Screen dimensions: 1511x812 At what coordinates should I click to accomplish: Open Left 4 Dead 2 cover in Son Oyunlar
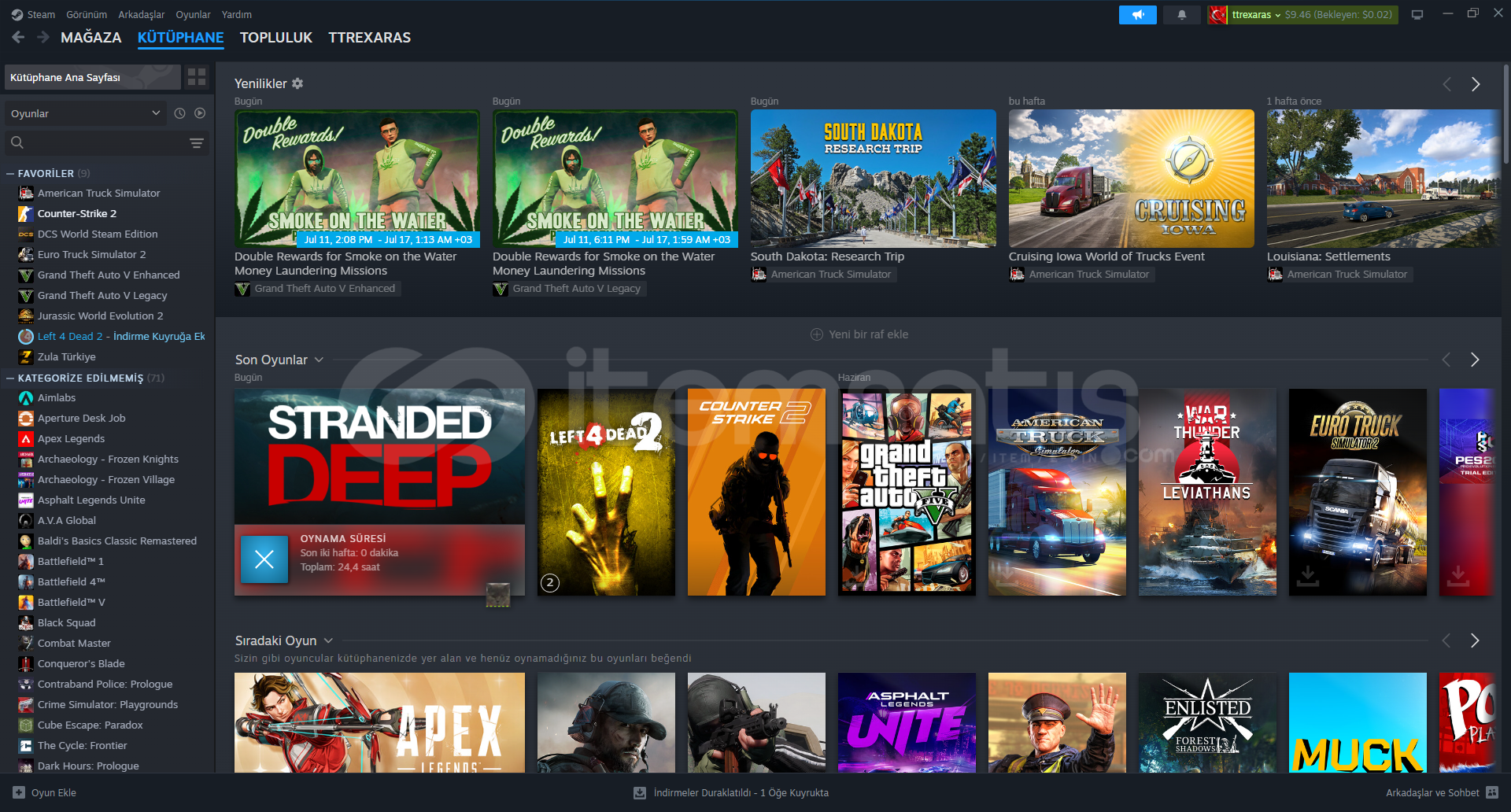pos(606,492)
